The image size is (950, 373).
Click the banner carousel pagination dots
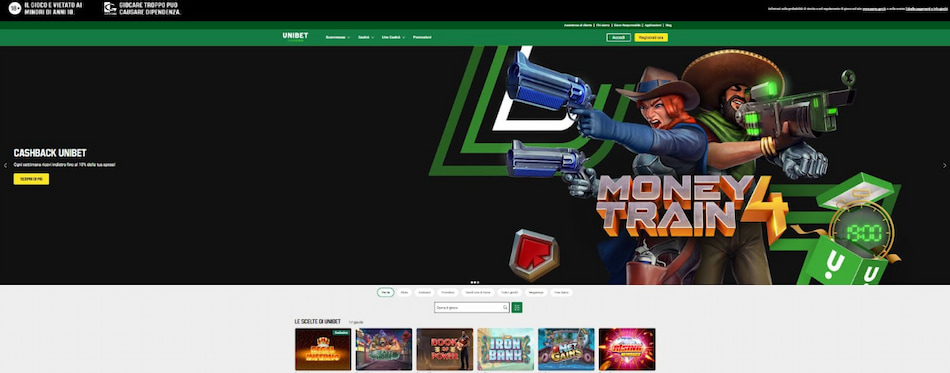[475, 282]
